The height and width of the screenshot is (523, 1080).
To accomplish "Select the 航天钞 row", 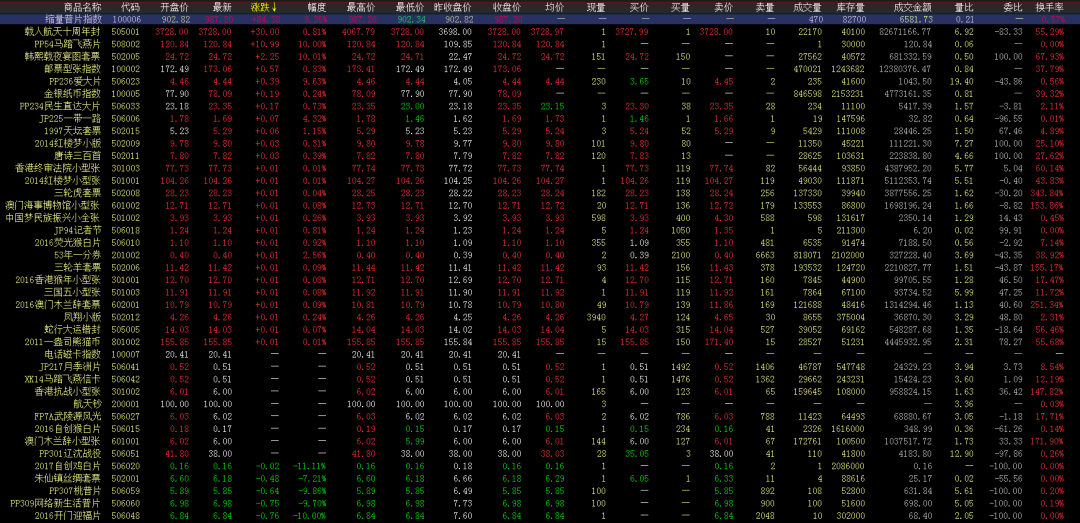I will click(x=540, y=404).
